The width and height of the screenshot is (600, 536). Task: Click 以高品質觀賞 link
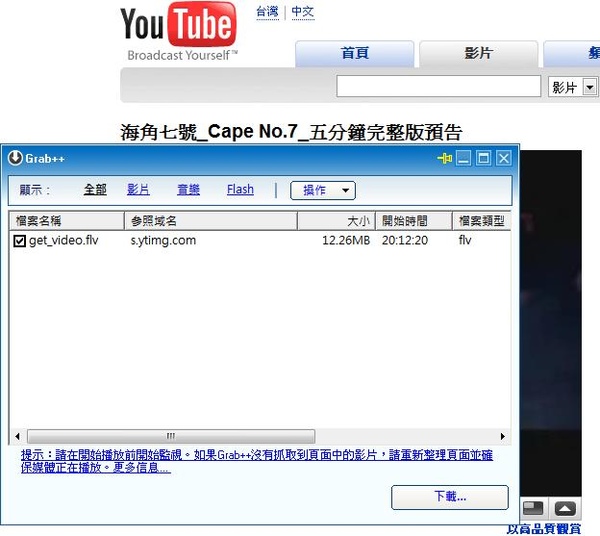click(544, 529)
